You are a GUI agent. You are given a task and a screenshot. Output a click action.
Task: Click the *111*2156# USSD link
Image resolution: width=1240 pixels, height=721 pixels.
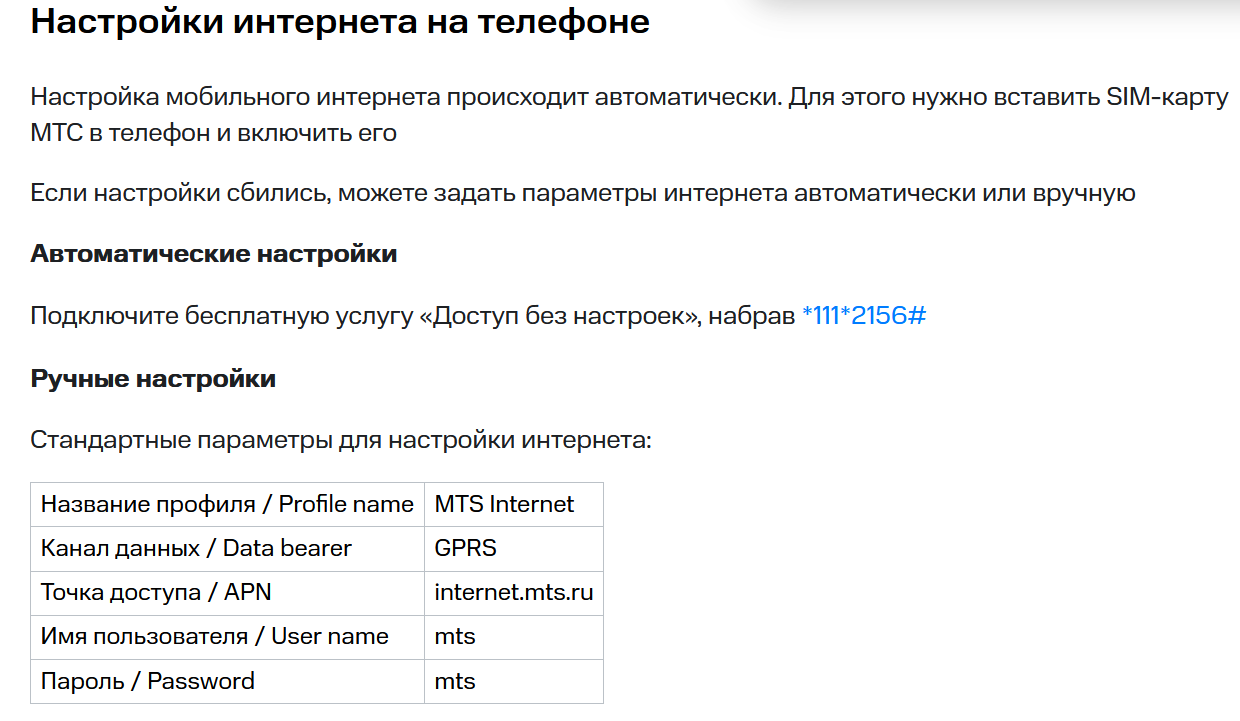pyautogui.click(x=864, y=316)
